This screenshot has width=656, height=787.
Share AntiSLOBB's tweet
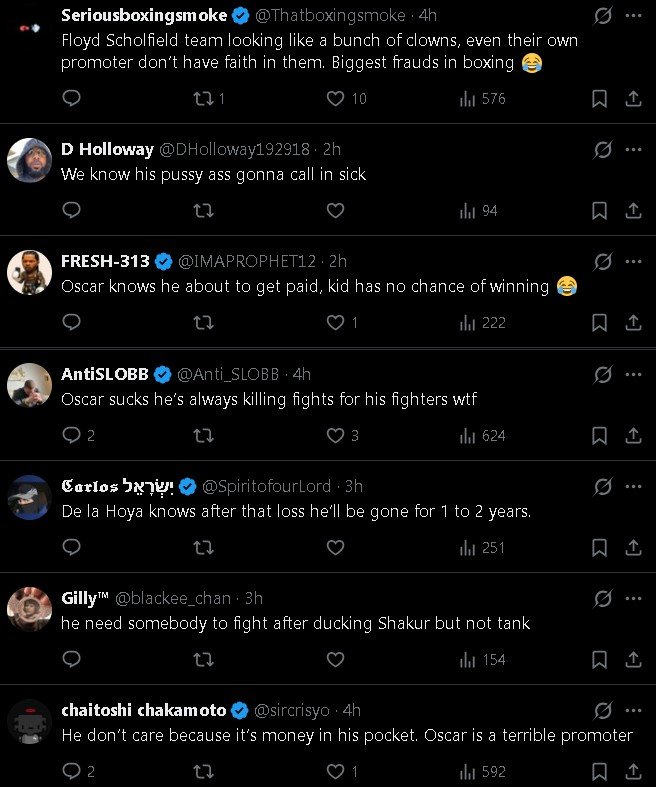[x=633, y=436]
